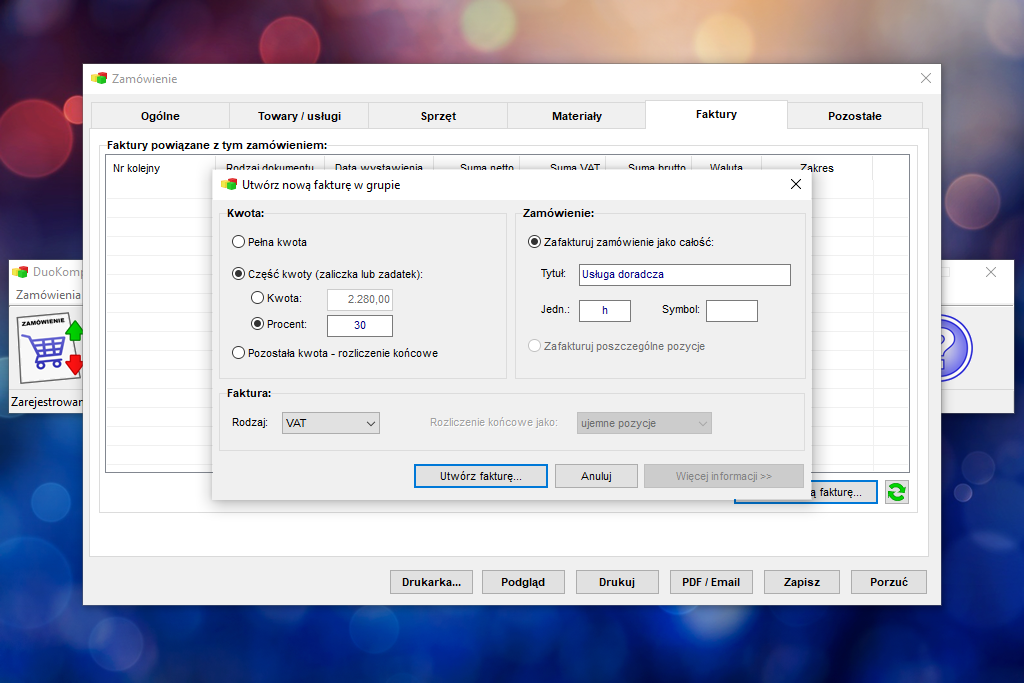Click the Drukarka... button
This screenshot has width=1024, height=683.
(432, 582)
